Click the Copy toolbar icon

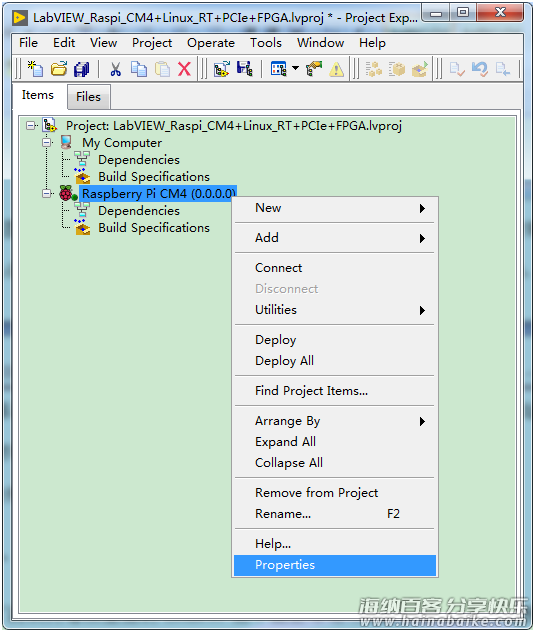139,69
